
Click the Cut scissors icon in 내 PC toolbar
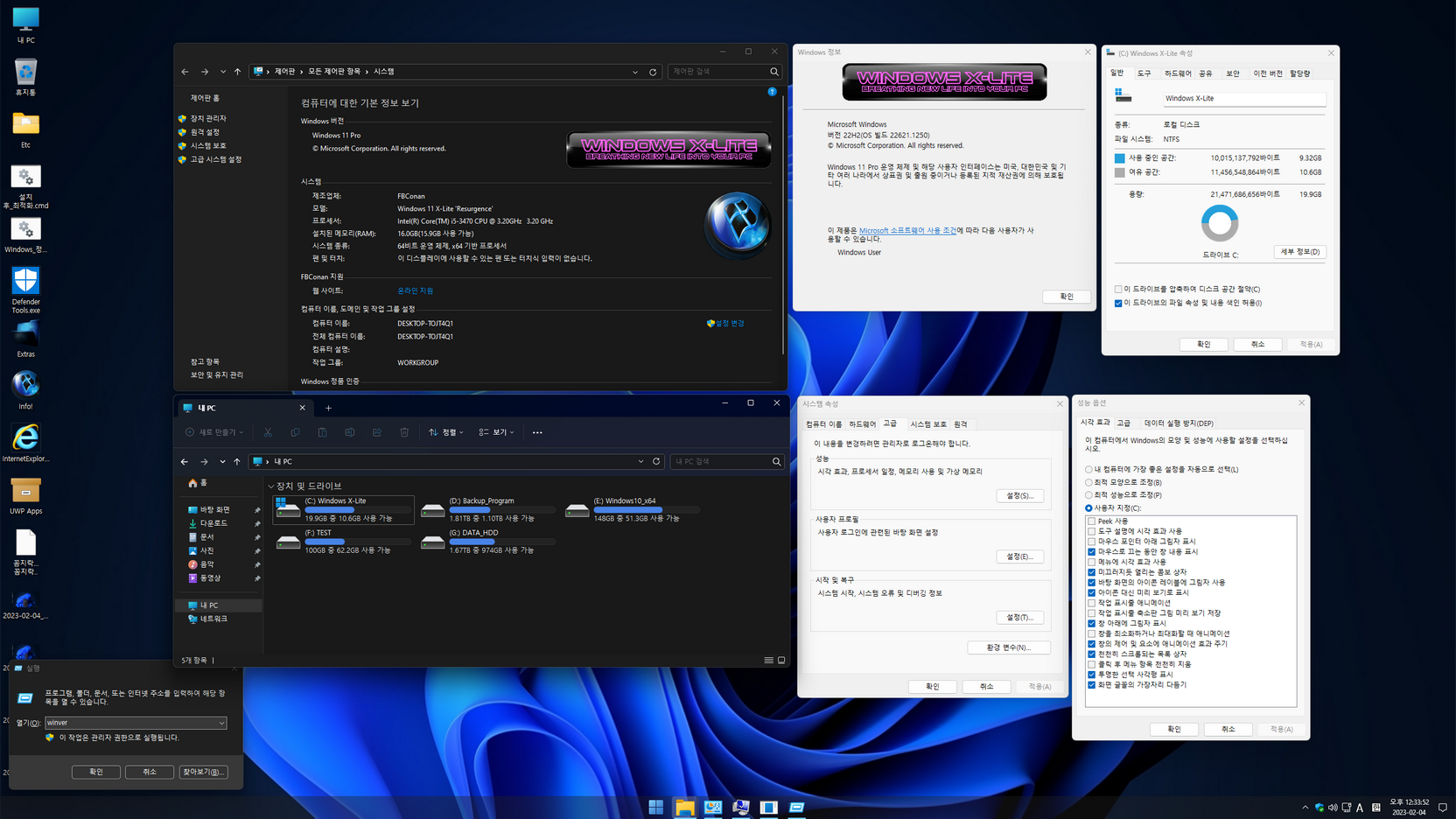(268, 432)
